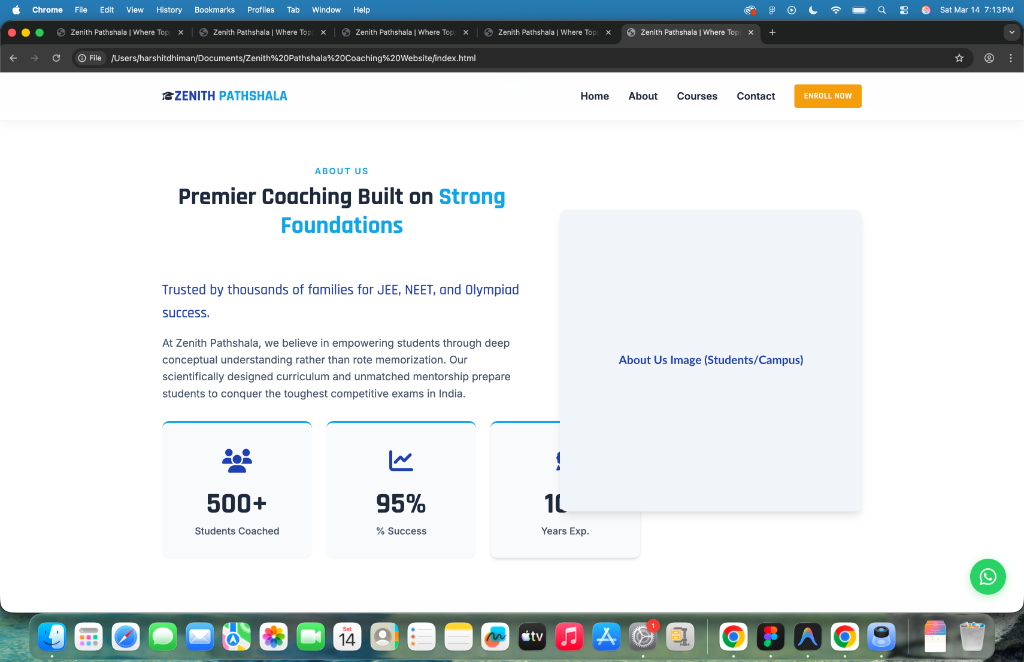Click the % Success chart icon
The width and height of the screenshot is (1024, 662).
(401, 461)
